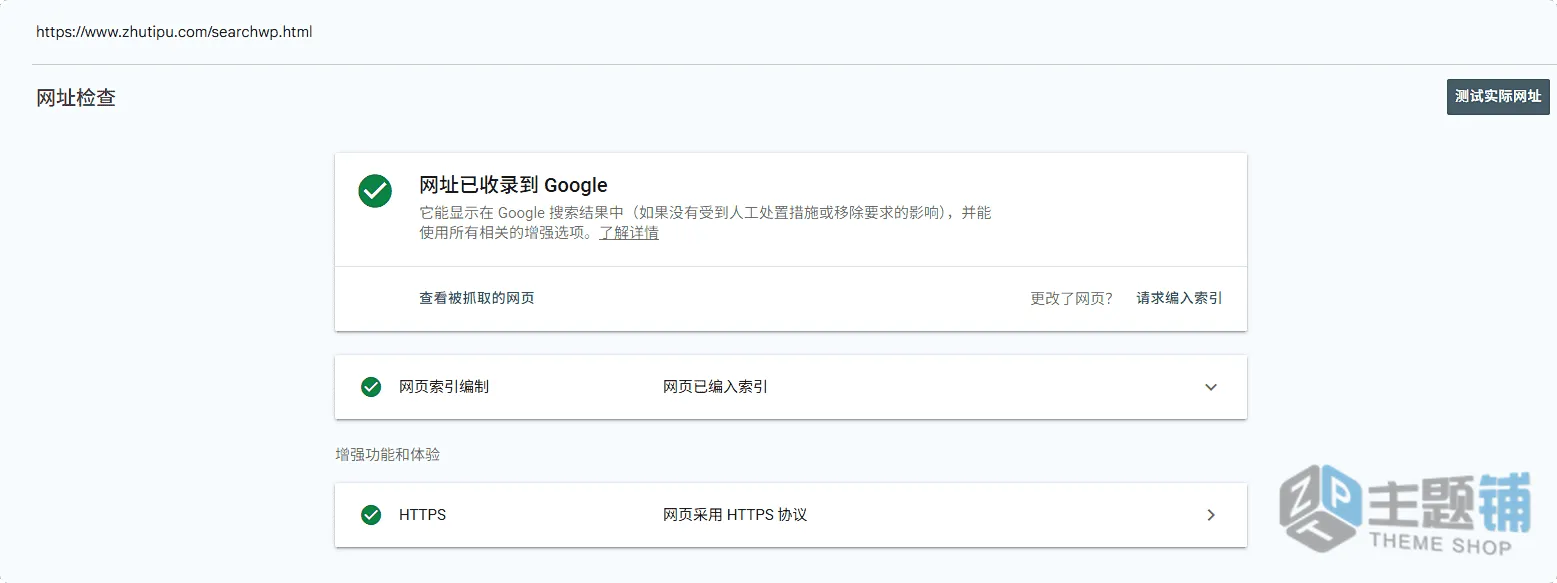
Task: Expand the 网页索引编制 chevron
Action: click(x=1211, y=387)
